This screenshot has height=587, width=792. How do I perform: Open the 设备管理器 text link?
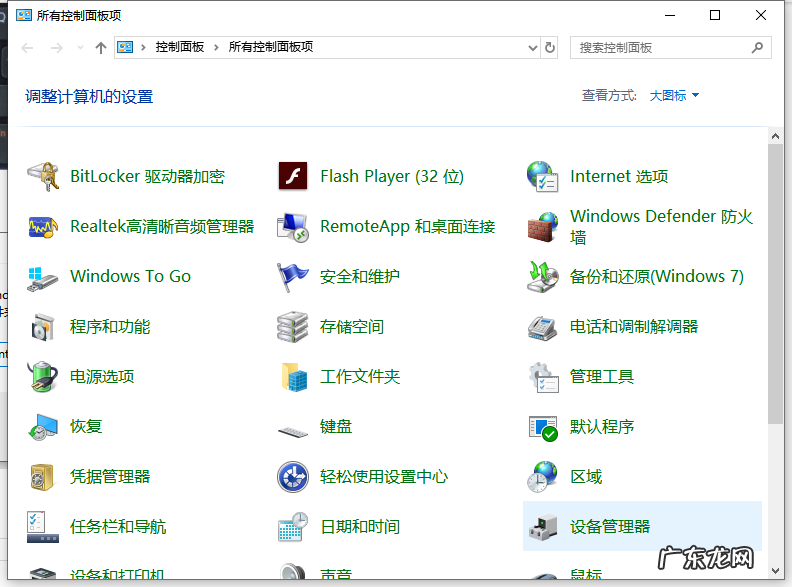610,527
